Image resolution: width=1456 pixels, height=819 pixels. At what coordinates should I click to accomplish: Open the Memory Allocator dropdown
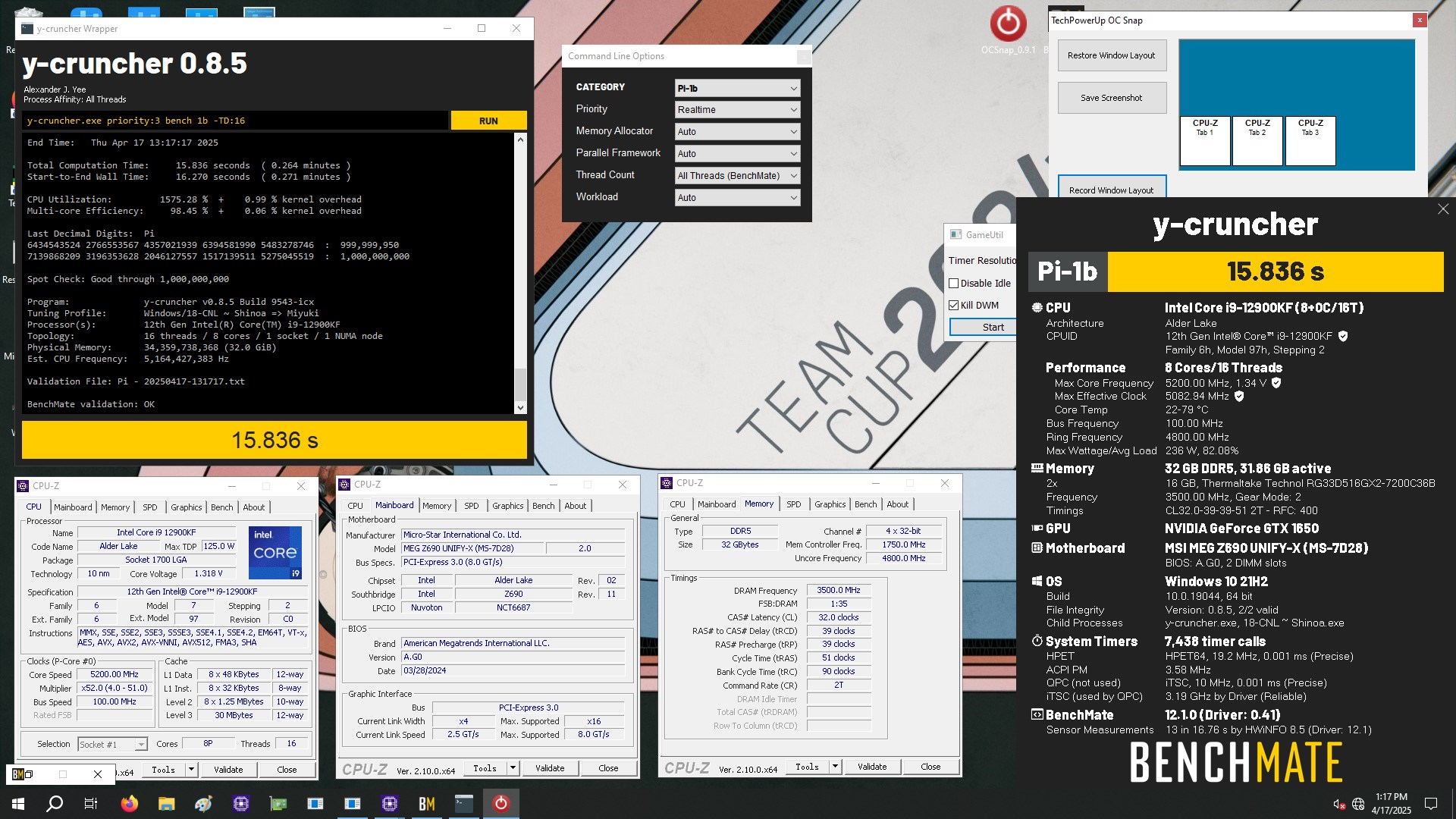coord(737,132)
